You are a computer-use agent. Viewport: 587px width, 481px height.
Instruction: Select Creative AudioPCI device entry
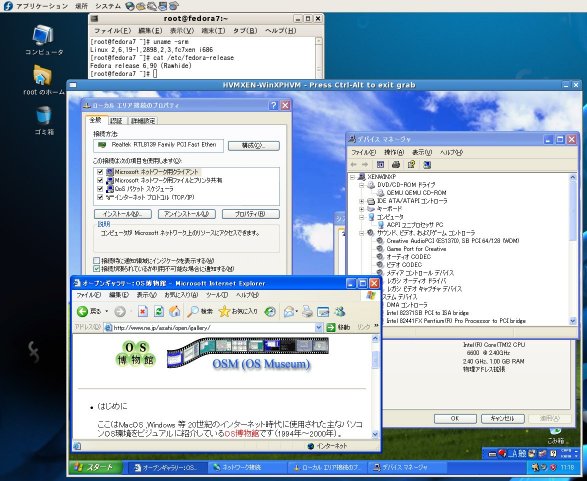click(453, 241)
